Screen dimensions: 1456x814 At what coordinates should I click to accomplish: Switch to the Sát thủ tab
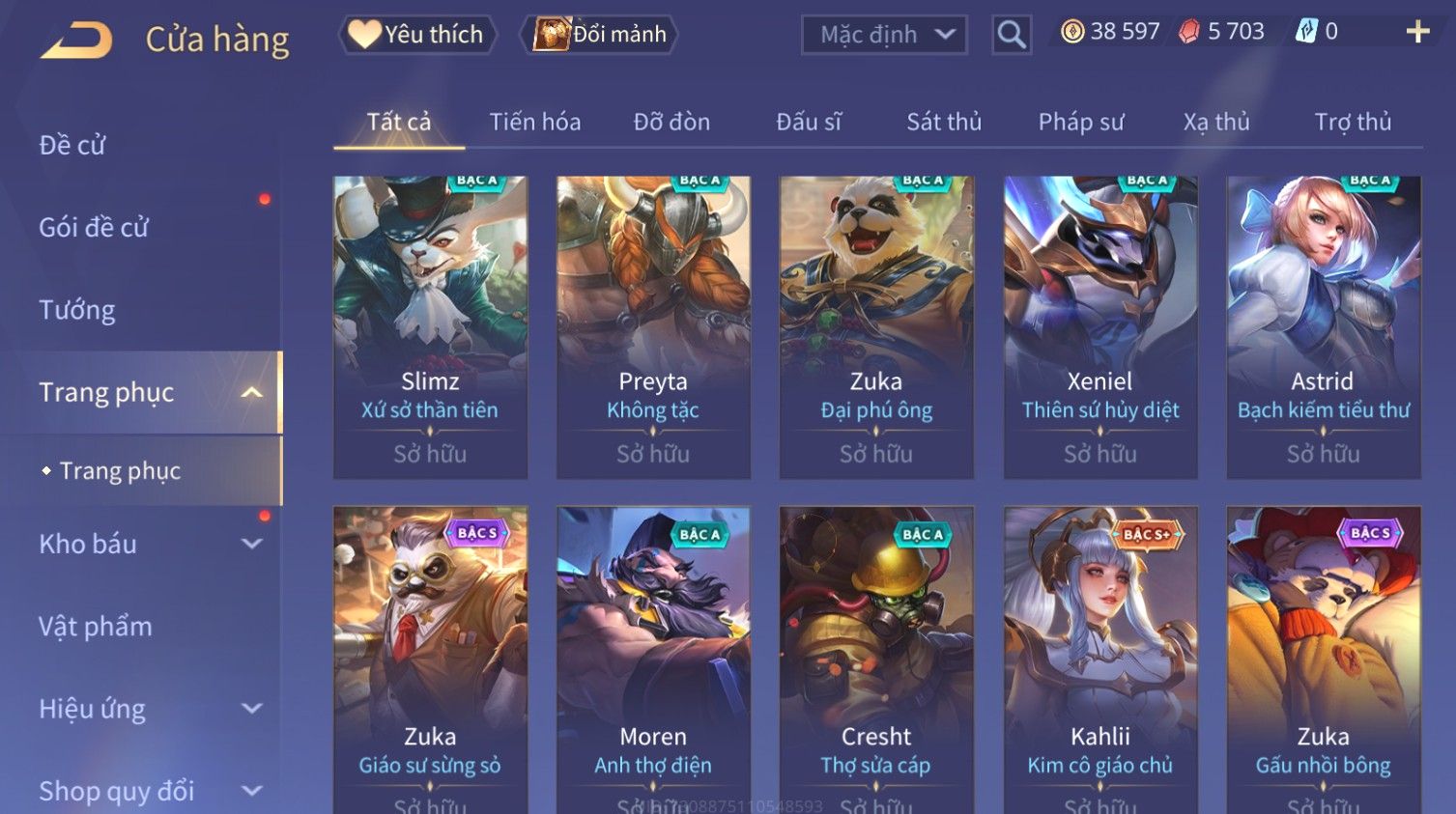pos(944,122)
